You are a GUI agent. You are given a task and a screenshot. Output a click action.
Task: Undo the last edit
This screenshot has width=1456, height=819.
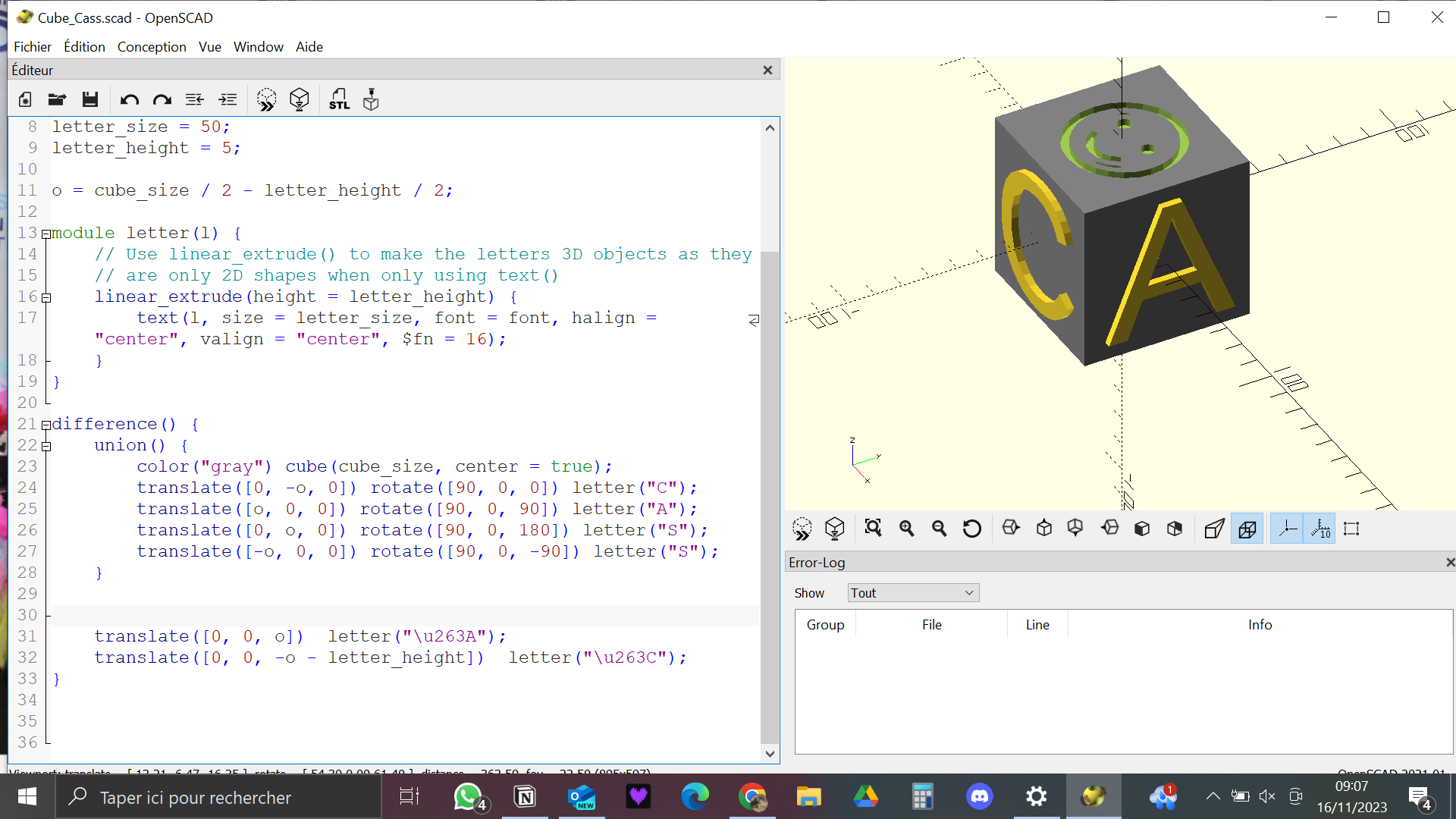point(130,99)
